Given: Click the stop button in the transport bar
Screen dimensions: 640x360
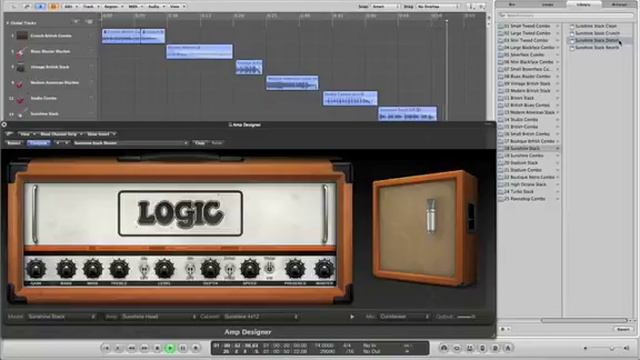Looking at the screenshot, I should point(157,348).
